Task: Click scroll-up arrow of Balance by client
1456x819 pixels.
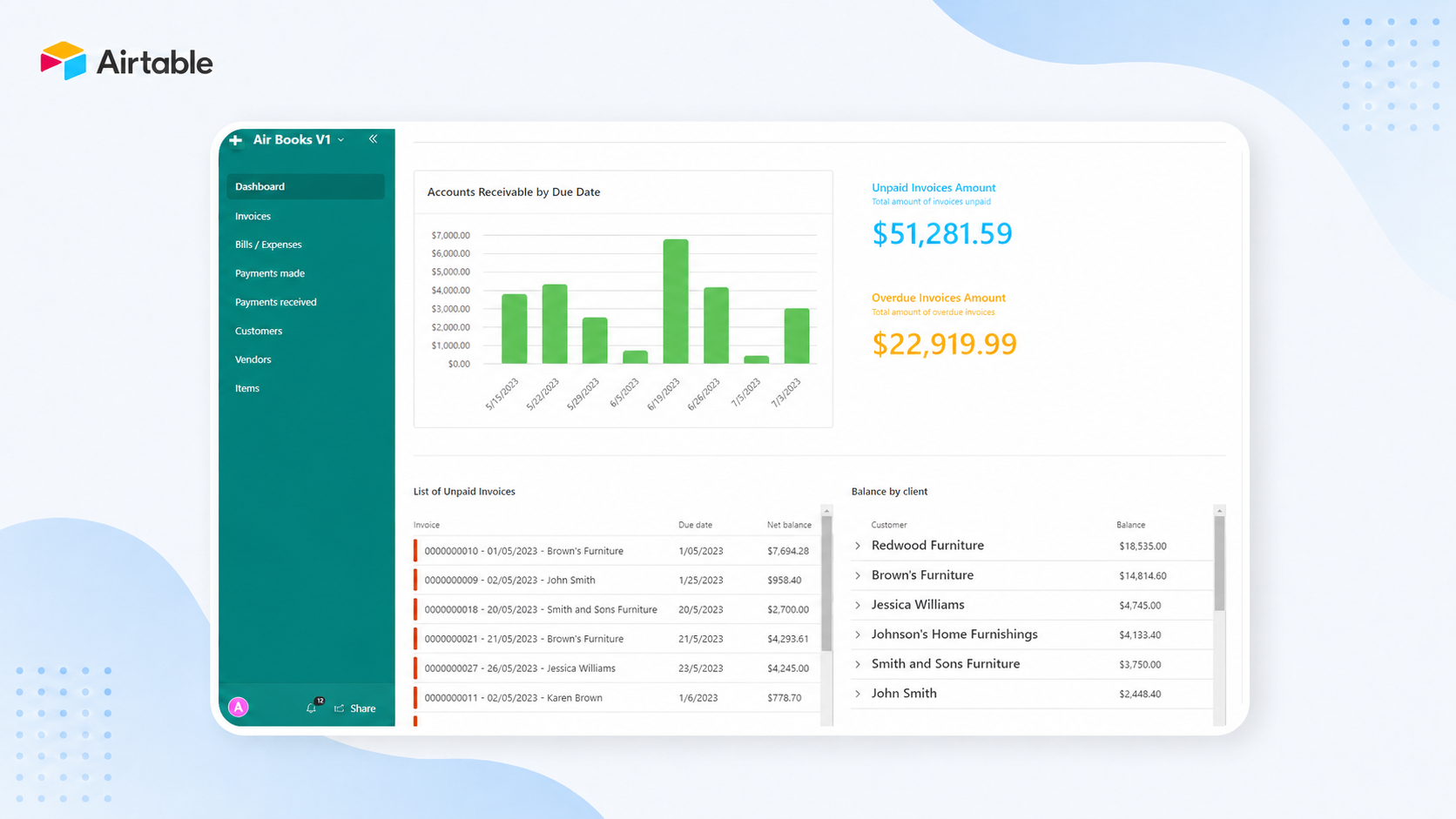Action: 1219,511
